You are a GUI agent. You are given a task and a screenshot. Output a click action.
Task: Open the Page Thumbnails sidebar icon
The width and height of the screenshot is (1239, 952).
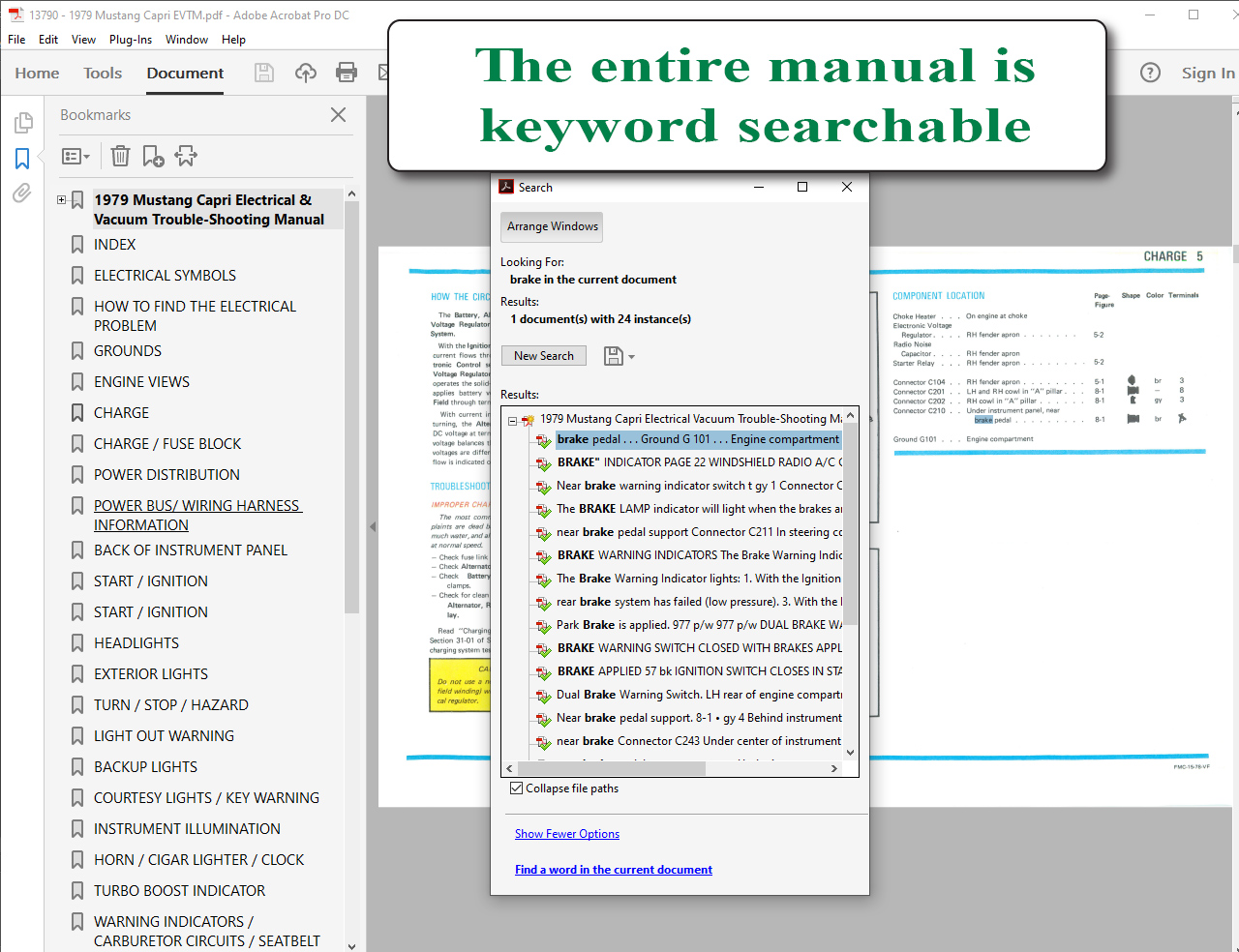pos(22,123)
